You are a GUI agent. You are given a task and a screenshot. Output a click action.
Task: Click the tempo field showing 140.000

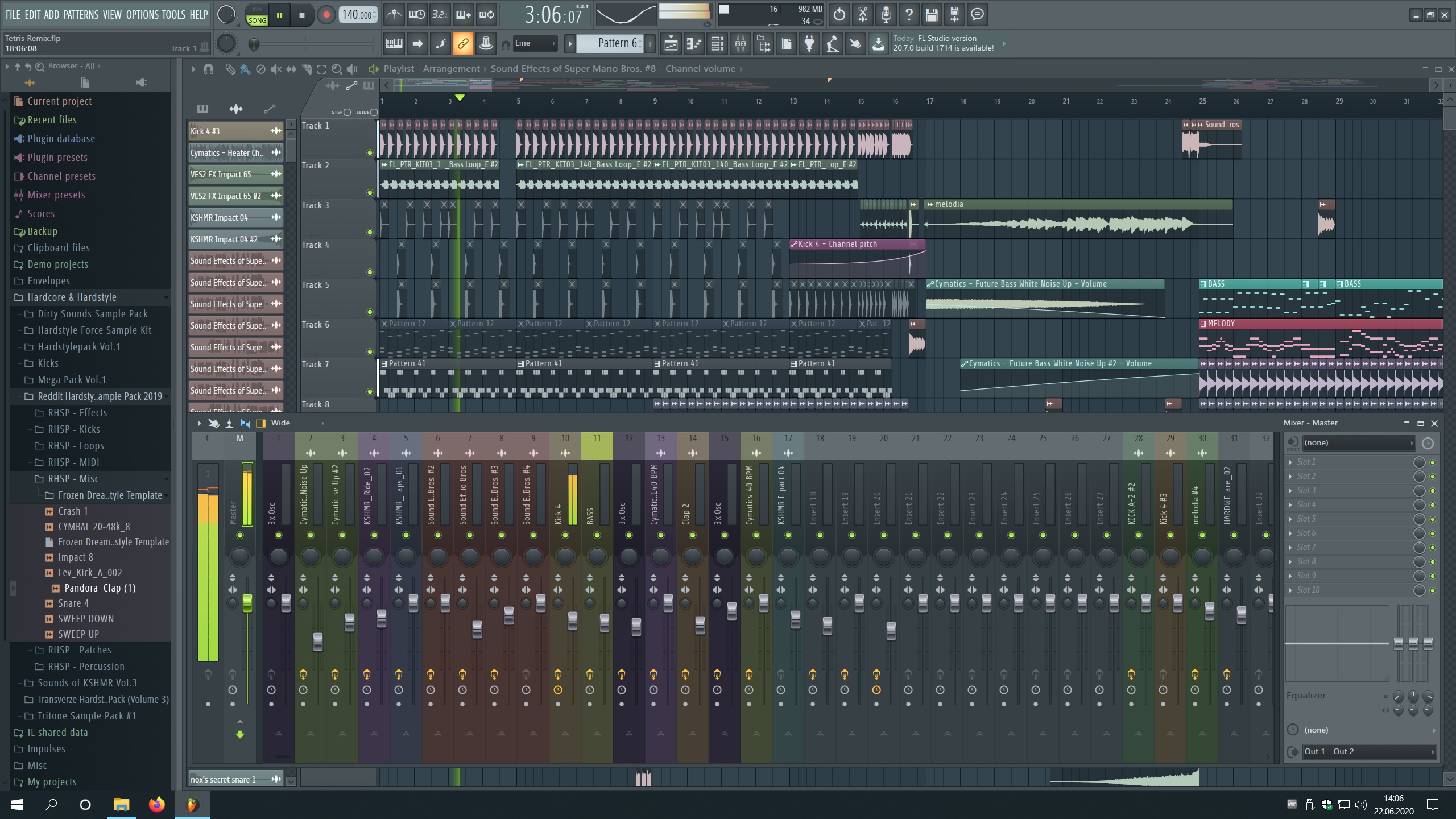click(x=357, y=15)
